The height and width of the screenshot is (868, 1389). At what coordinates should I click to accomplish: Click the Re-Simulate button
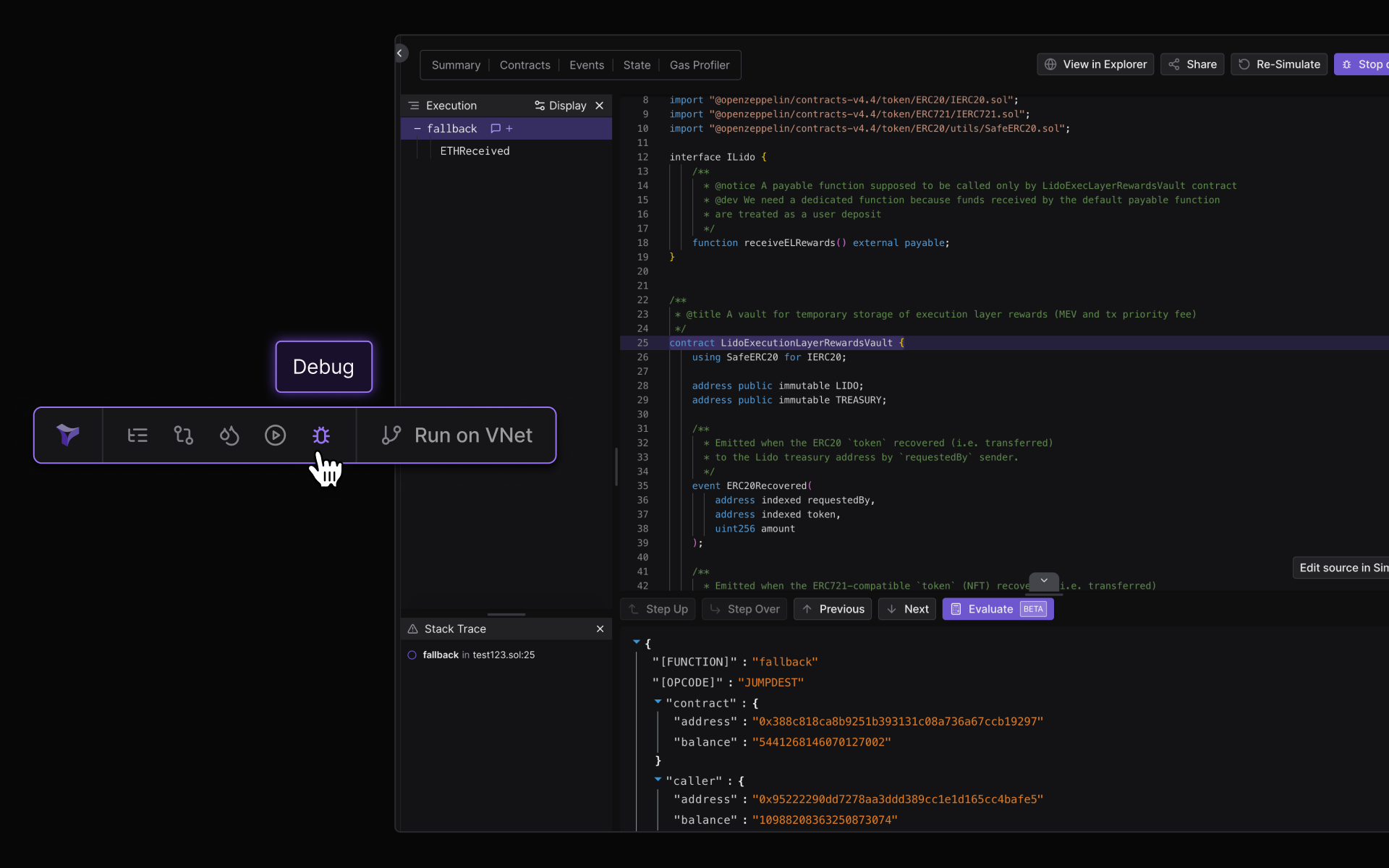1279,64
